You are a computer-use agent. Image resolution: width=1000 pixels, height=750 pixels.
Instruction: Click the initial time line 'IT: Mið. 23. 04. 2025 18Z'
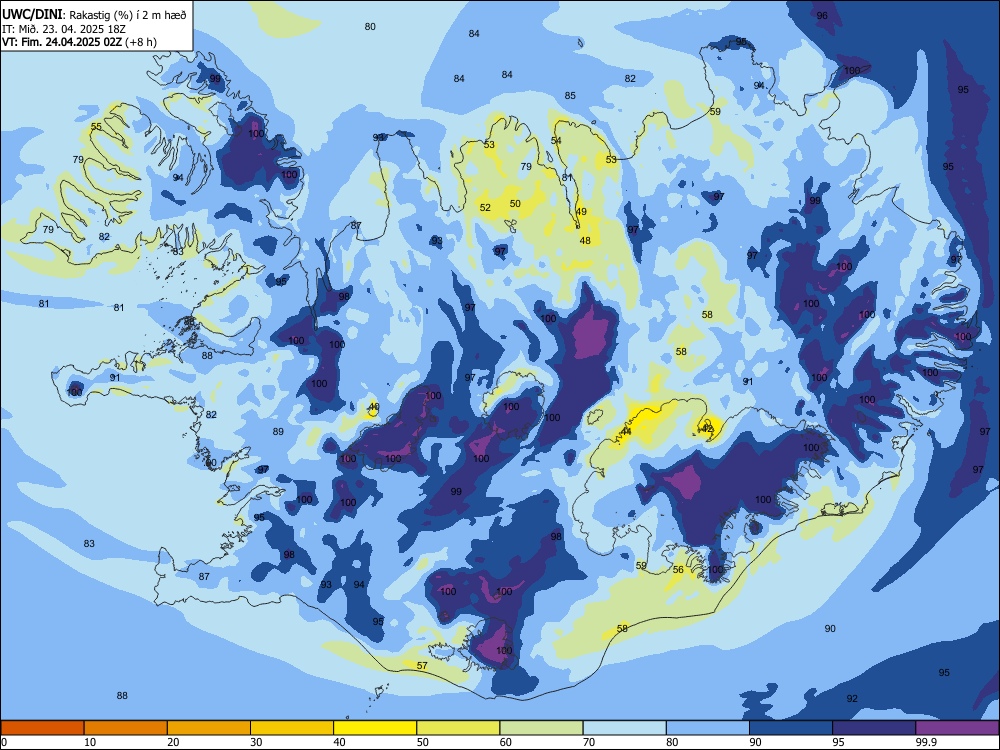coord(64,29)
